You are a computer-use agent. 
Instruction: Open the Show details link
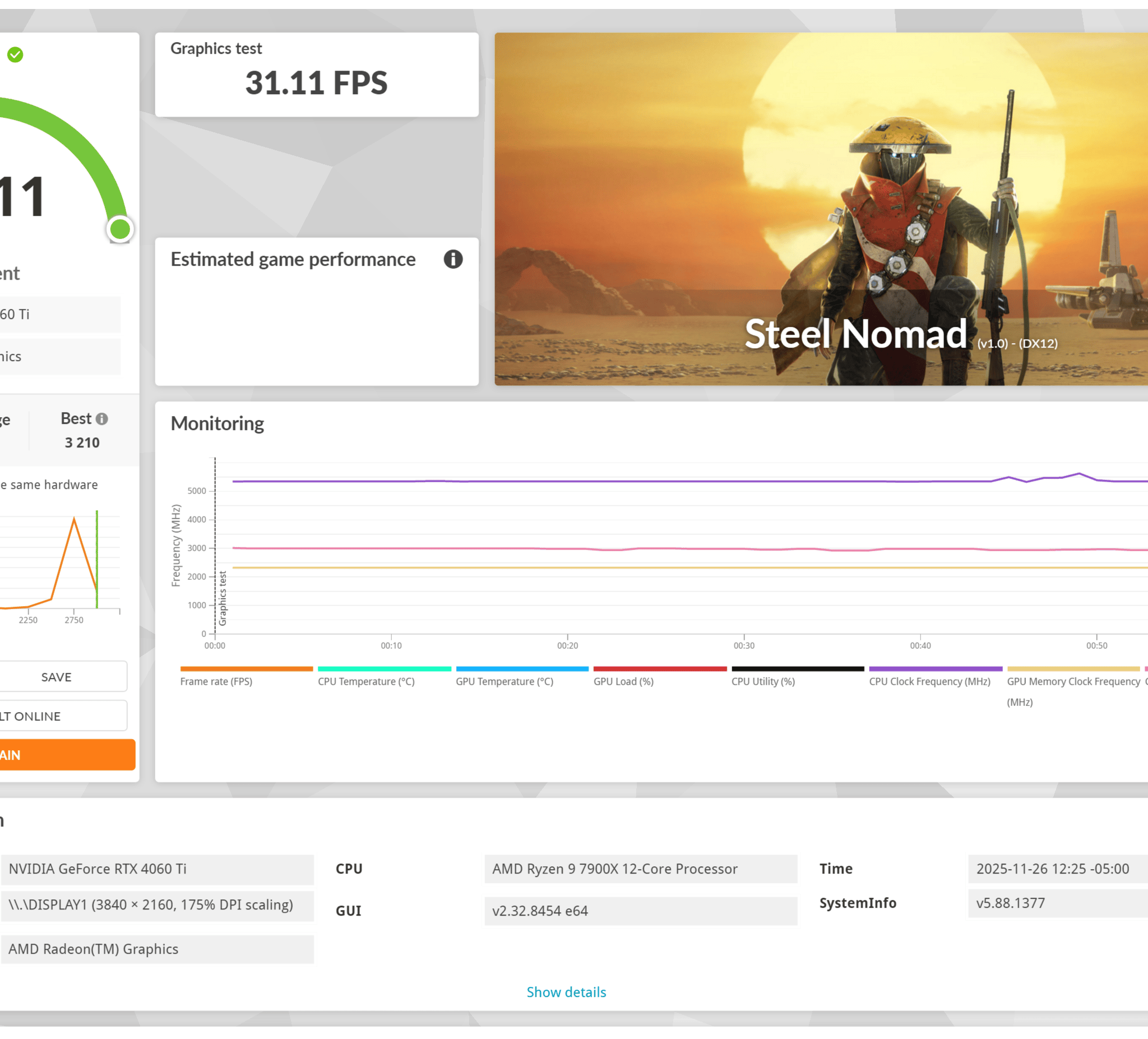[x=566, y=992]
